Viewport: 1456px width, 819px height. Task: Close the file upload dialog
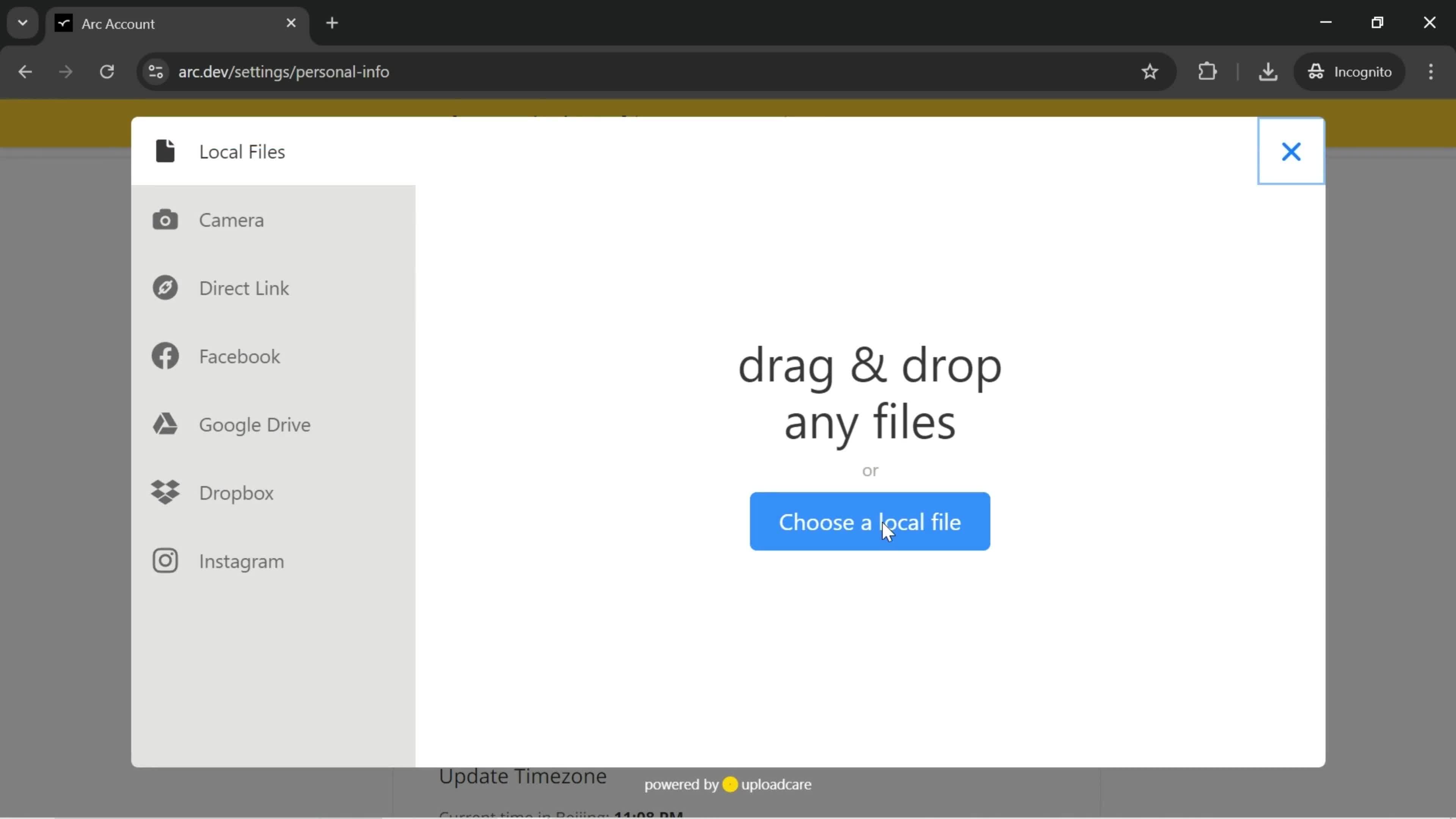(x=1291, y=151)
